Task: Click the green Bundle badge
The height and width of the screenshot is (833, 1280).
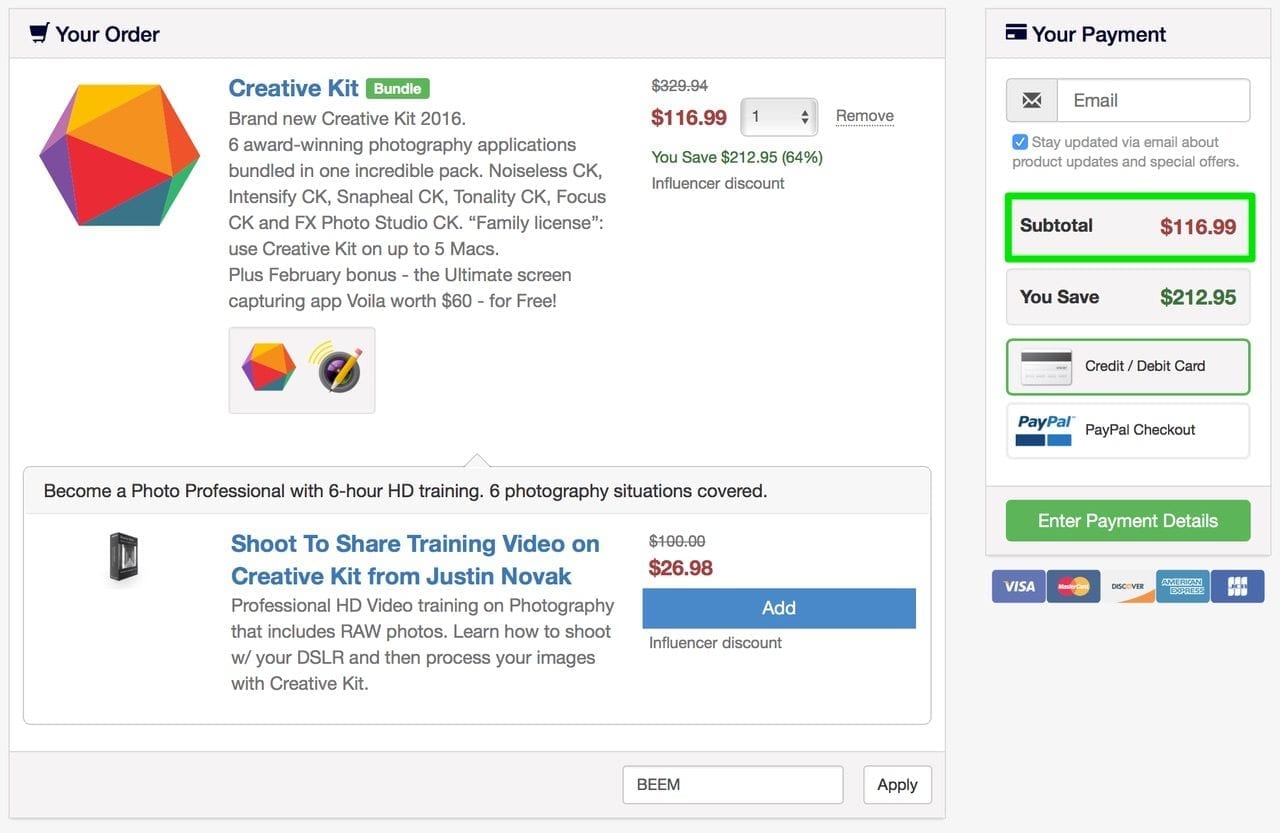Action: click(397, 88)
